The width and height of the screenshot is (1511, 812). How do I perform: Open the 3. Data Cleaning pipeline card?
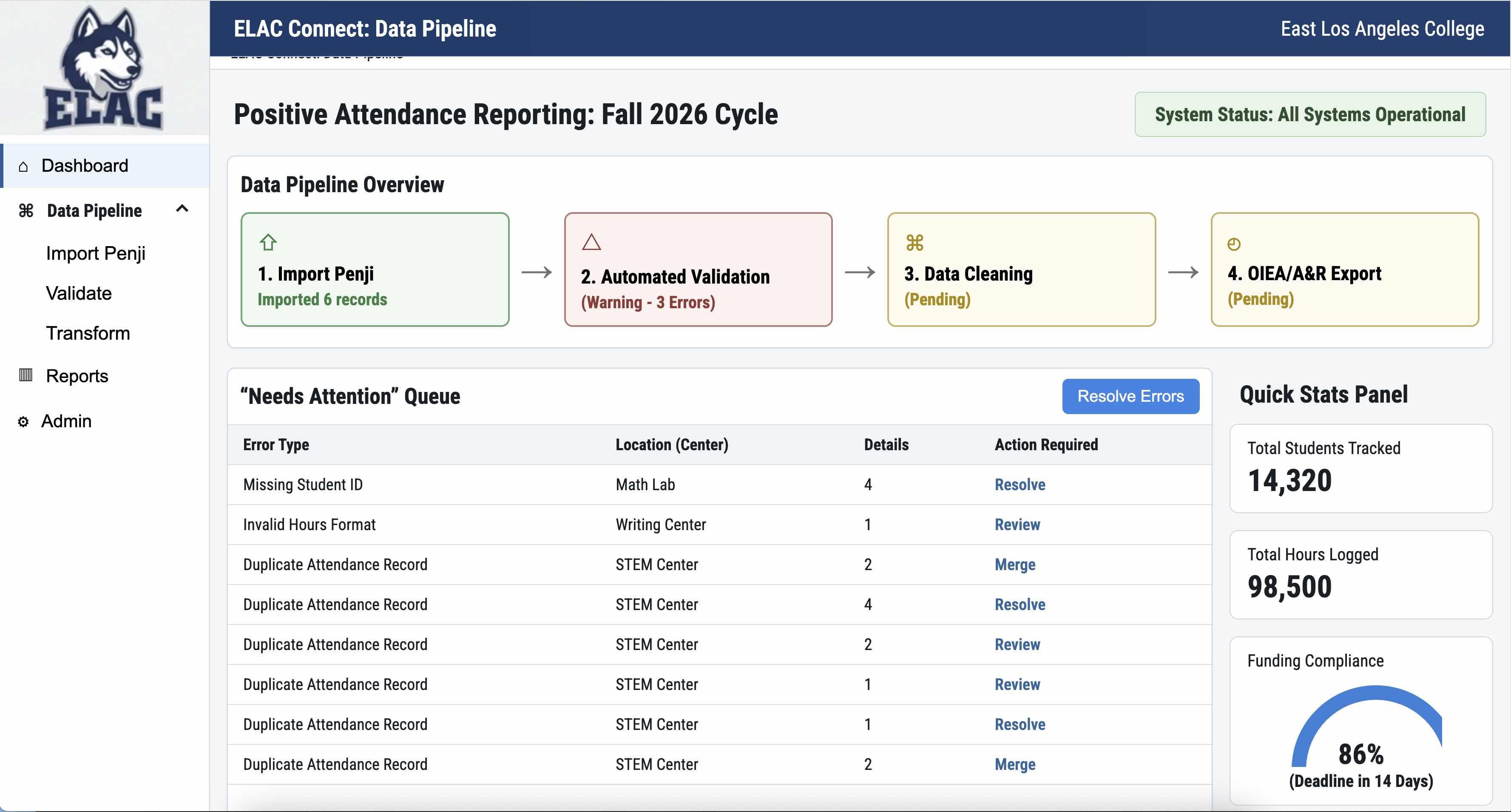(1021, 269)
